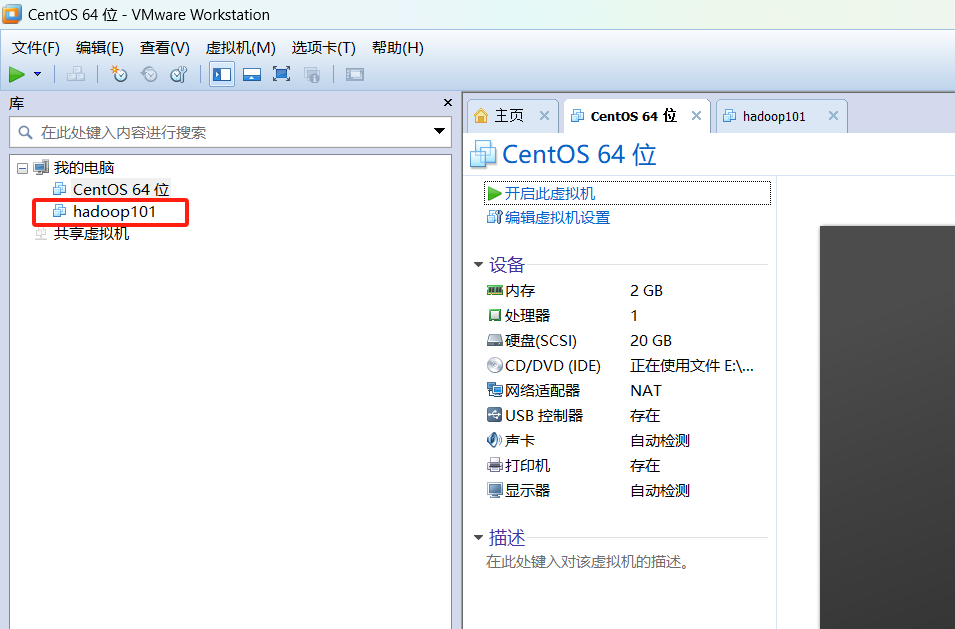
Task: Open the snapshot manager wrench icon
Action: tap(178, 74)
